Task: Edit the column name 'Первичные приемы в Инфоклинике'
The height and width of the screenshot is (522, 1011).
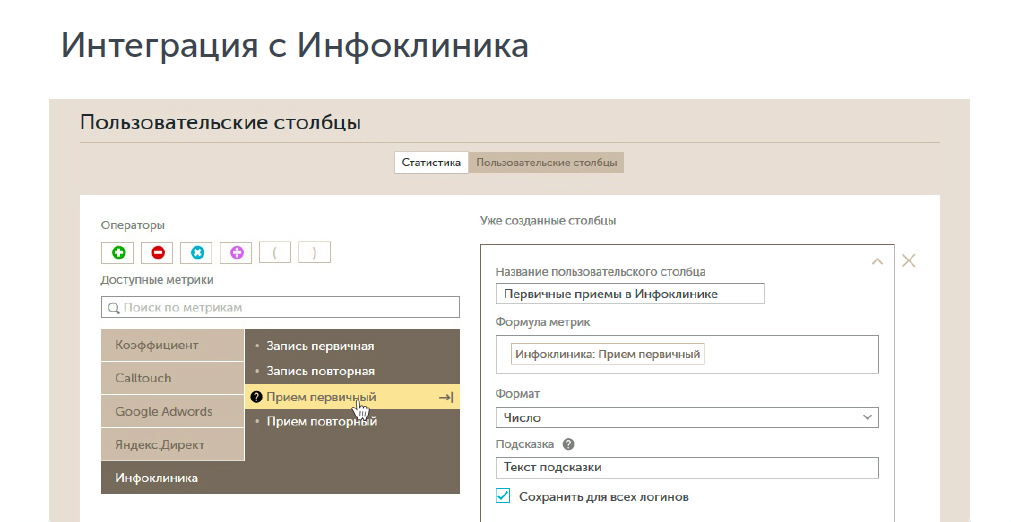Action: coord(630,294)
